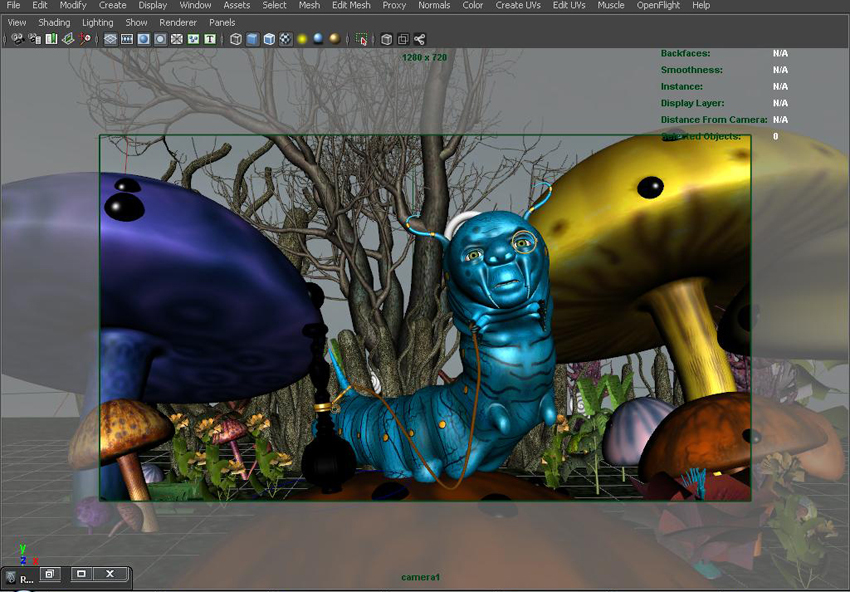This screenshot has height=592, width=850.
Task: Open the panel Show menu
Action: click(136, 23)
